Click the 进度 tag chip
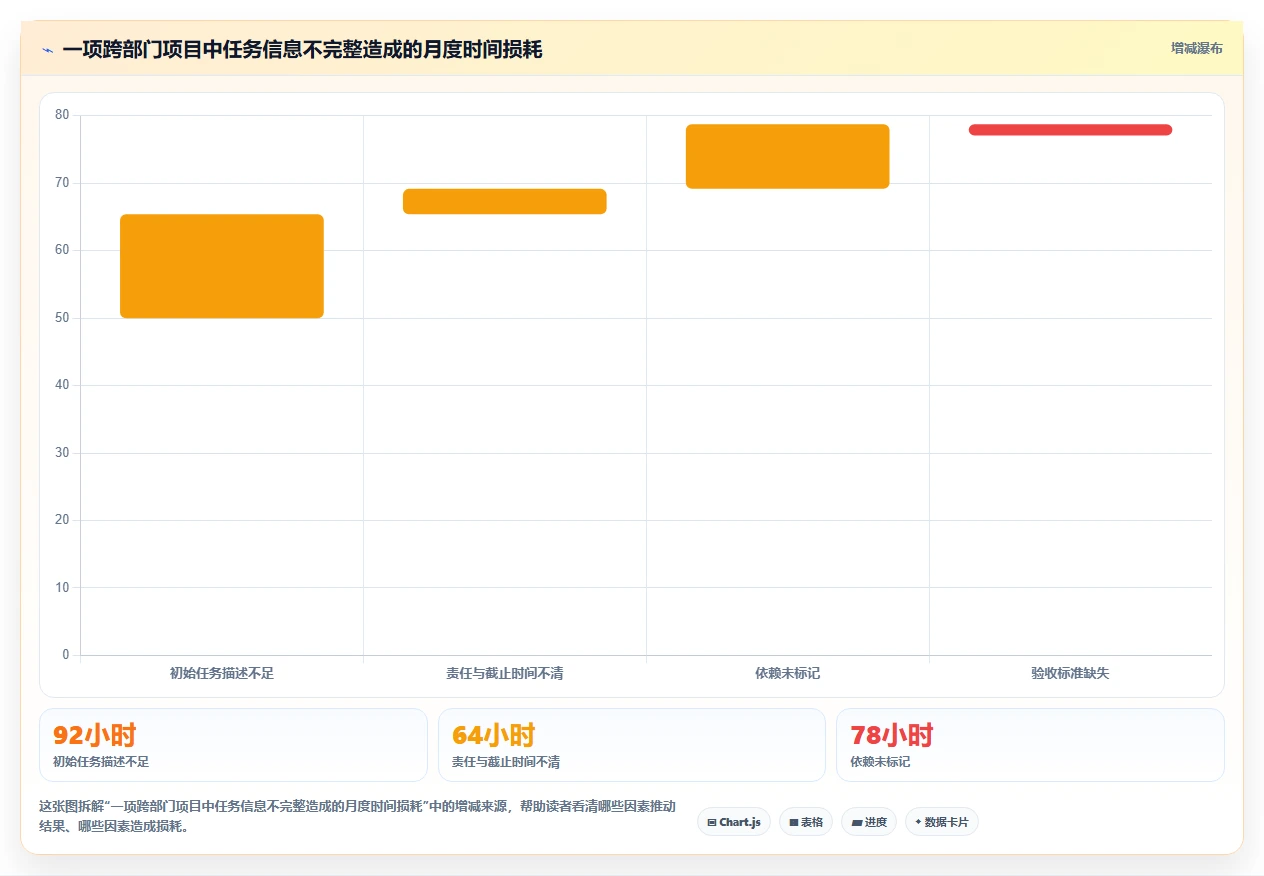This screenshot has height=876, width=1264. [869, 822]
